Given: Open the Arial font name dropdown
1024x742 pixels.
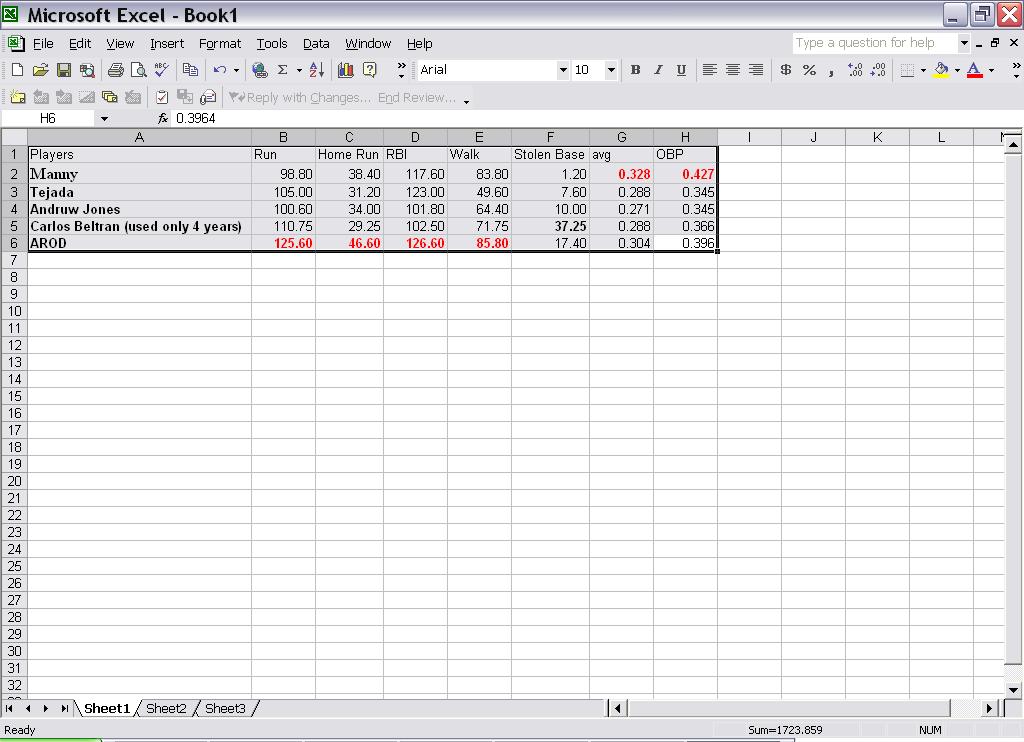Looking at the screenshot, I should 563,70.
